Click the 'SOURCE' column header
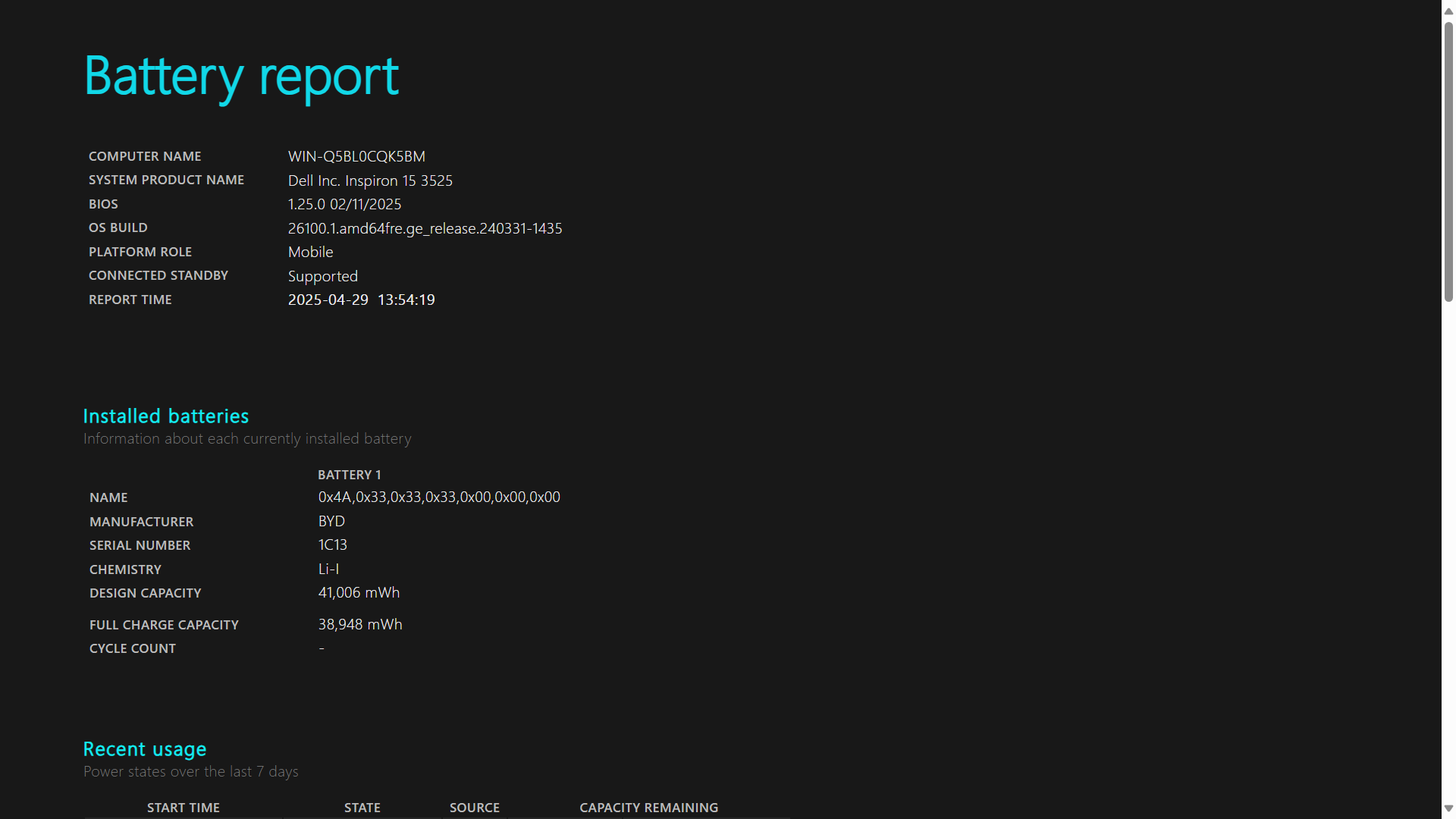Image resolution: width=1456 pixels, height=819 pixels. click(x=474, y=808)
